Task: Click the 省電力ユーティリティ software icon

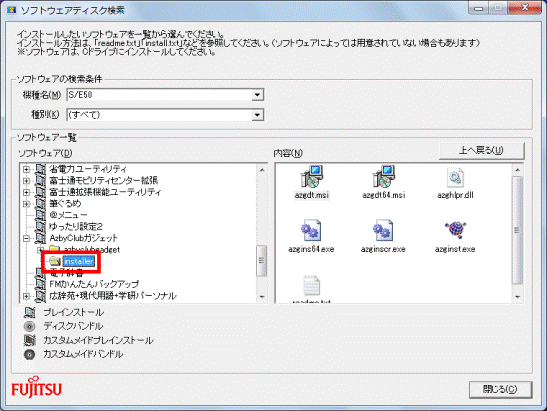Action: (x=40, y=169)
